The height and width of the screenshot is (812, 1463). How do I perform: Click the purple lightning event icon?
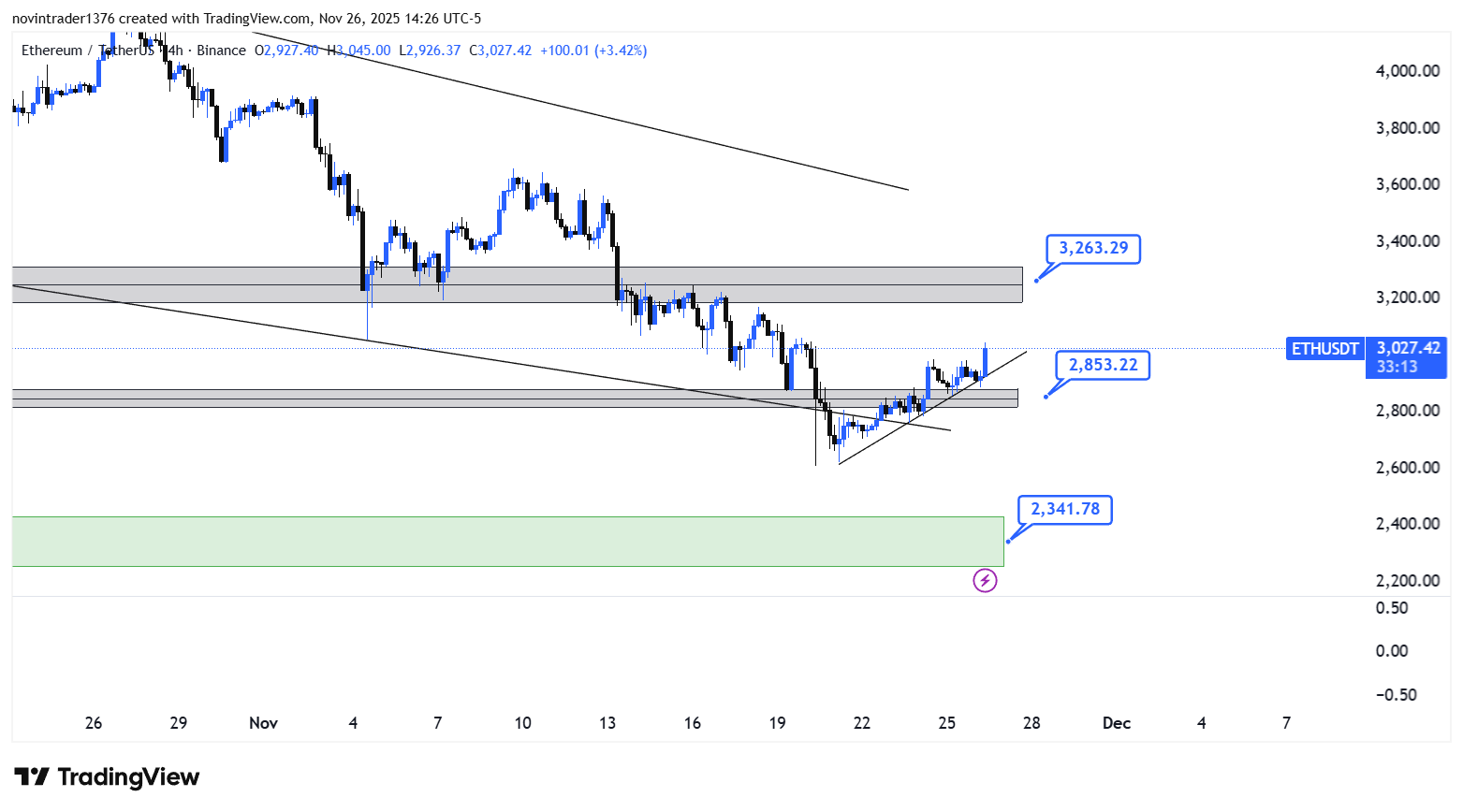click(x=985, y=581)
